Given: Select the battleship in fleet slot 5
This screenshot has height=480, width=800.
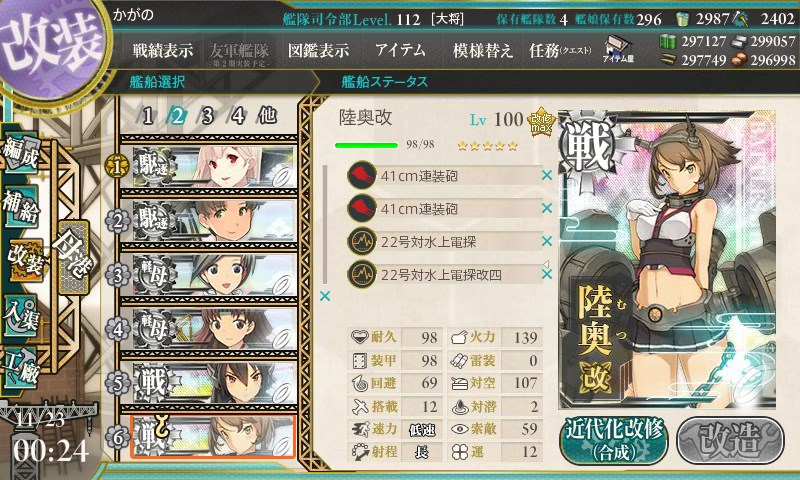Looking at the screenshot, I should [213, 383].
